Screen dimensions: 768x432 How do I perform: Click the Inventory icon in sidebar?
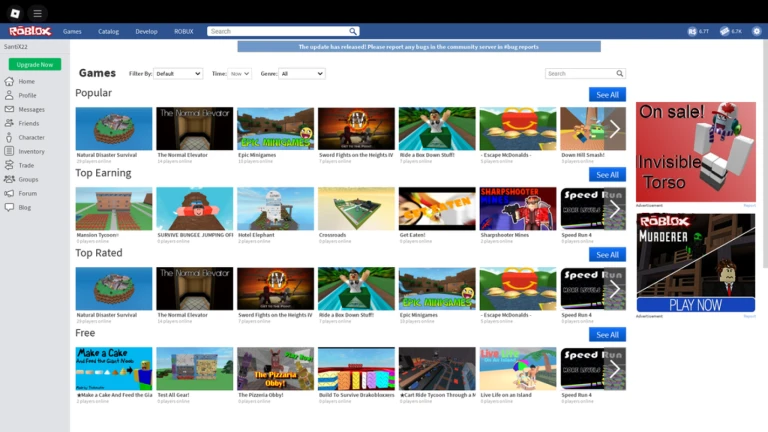pos(10,151)
